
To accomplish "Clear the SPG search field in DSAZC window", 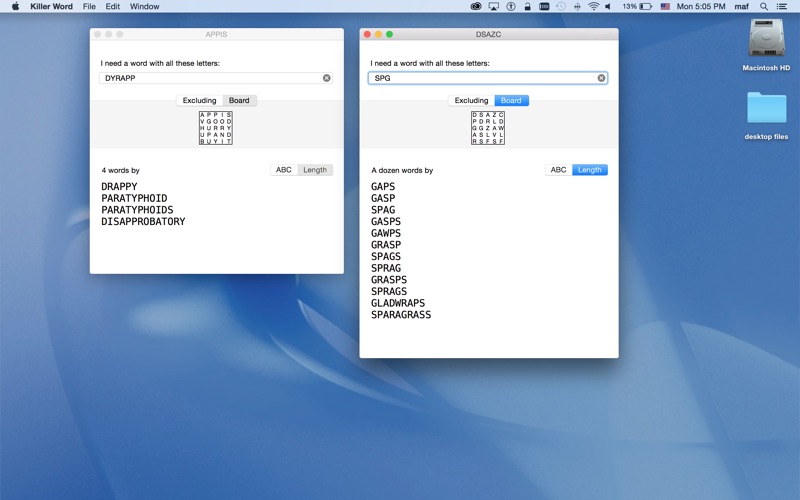I will point(601,78).
